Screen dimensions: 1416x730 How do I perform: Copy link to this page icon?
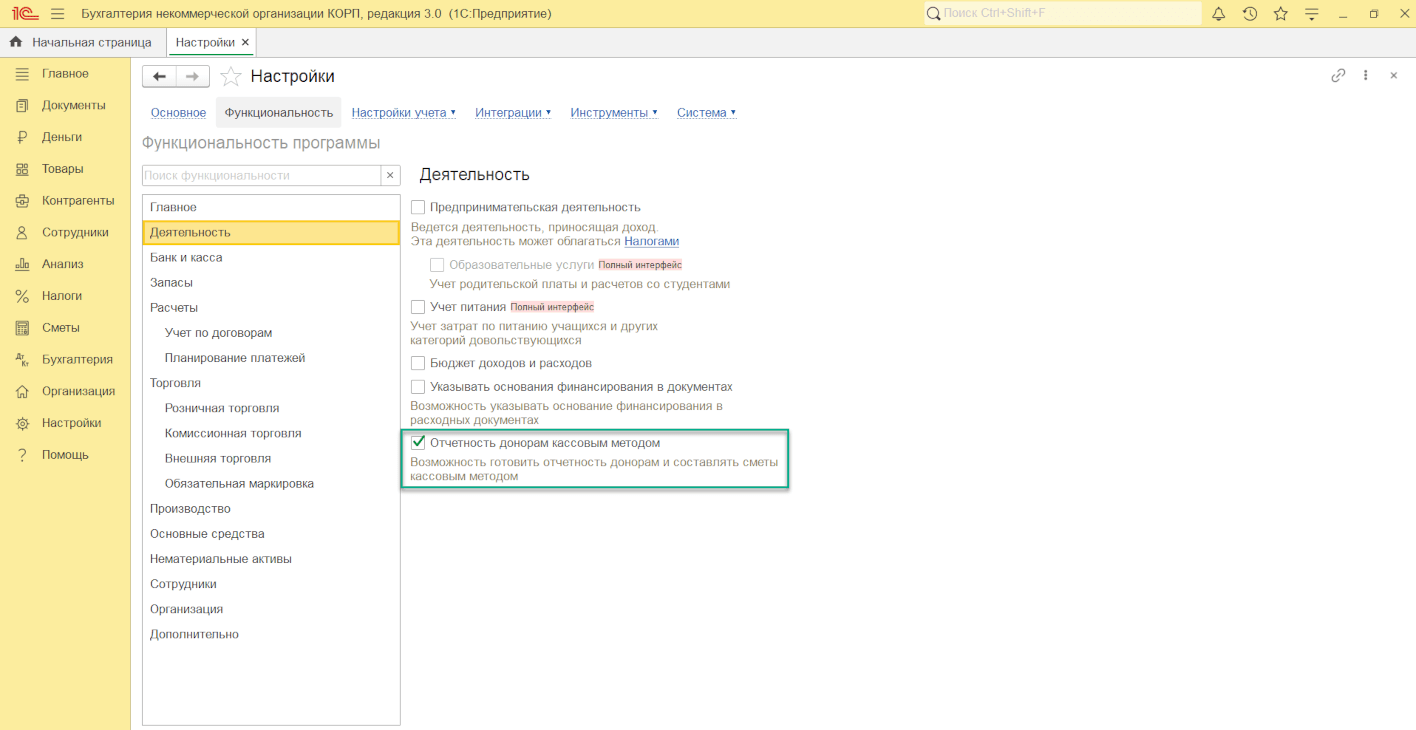[1338, 75]
